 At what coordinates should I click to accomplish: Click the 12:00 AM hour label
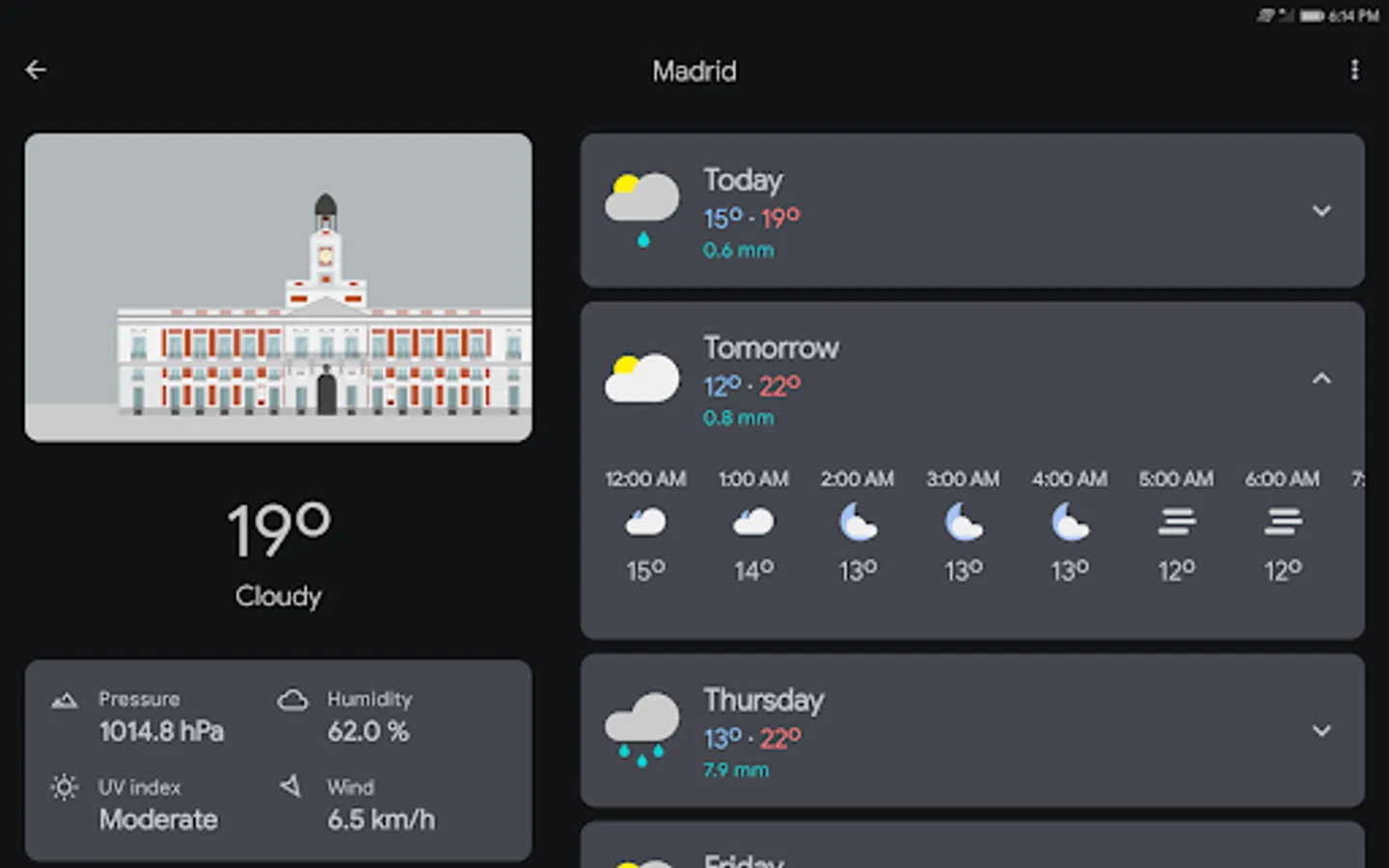point(645,478)
